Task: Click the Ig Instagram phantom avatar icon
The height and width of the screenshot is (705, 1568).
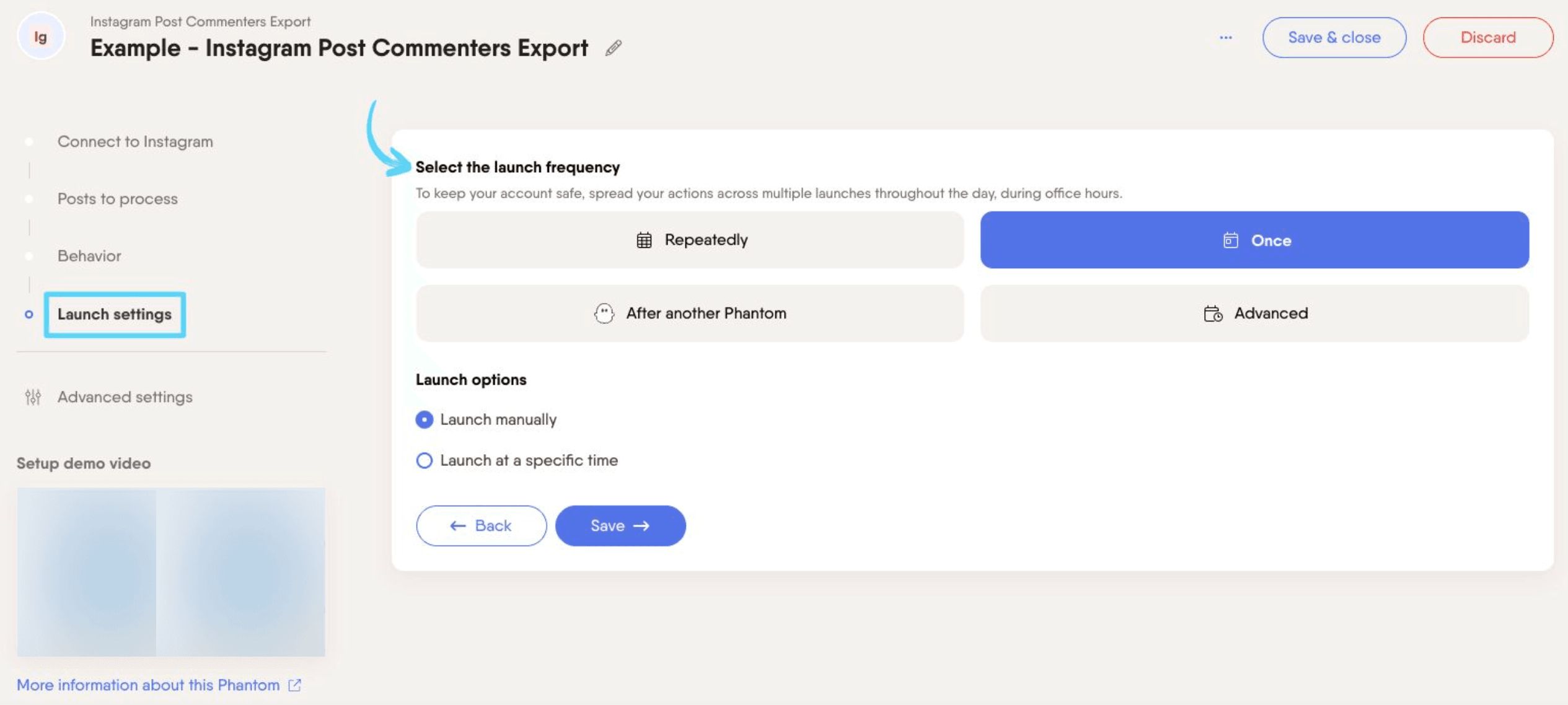Action: click(x=40, y=37)
